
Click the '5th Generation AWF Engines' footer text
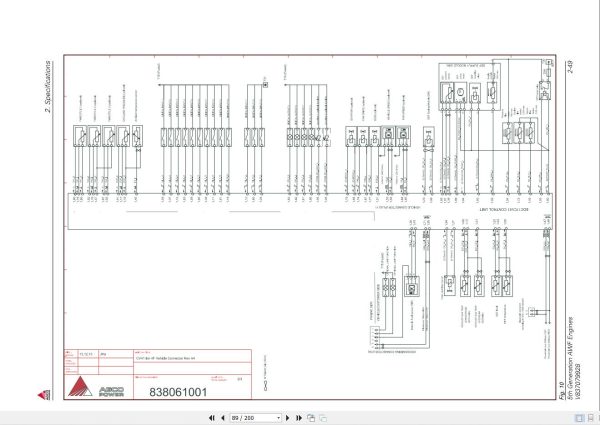pyautogui.click(x=570, y=358)
